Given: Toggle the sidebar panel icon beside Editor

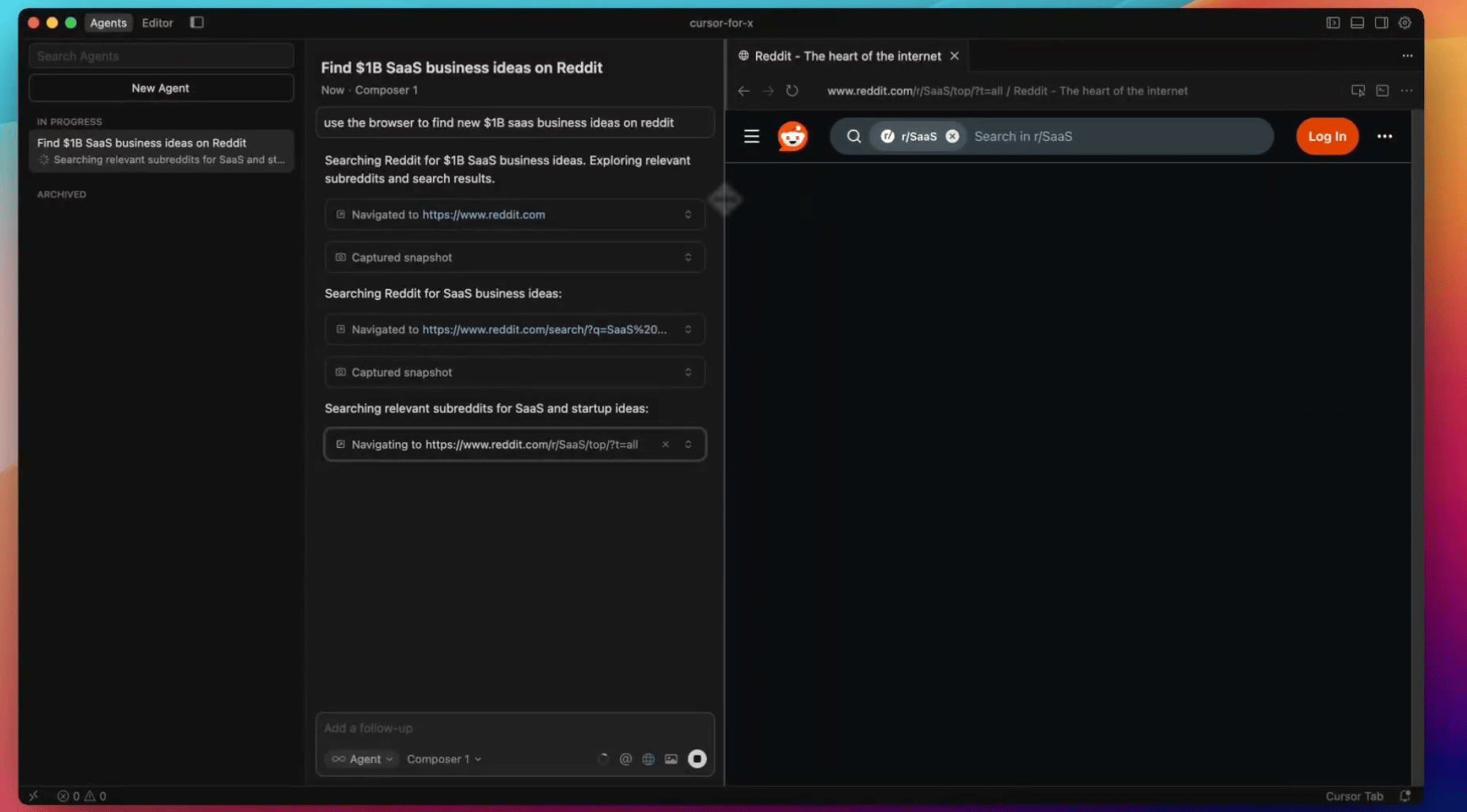Looking at the screenshot, I should pos(197,22).
